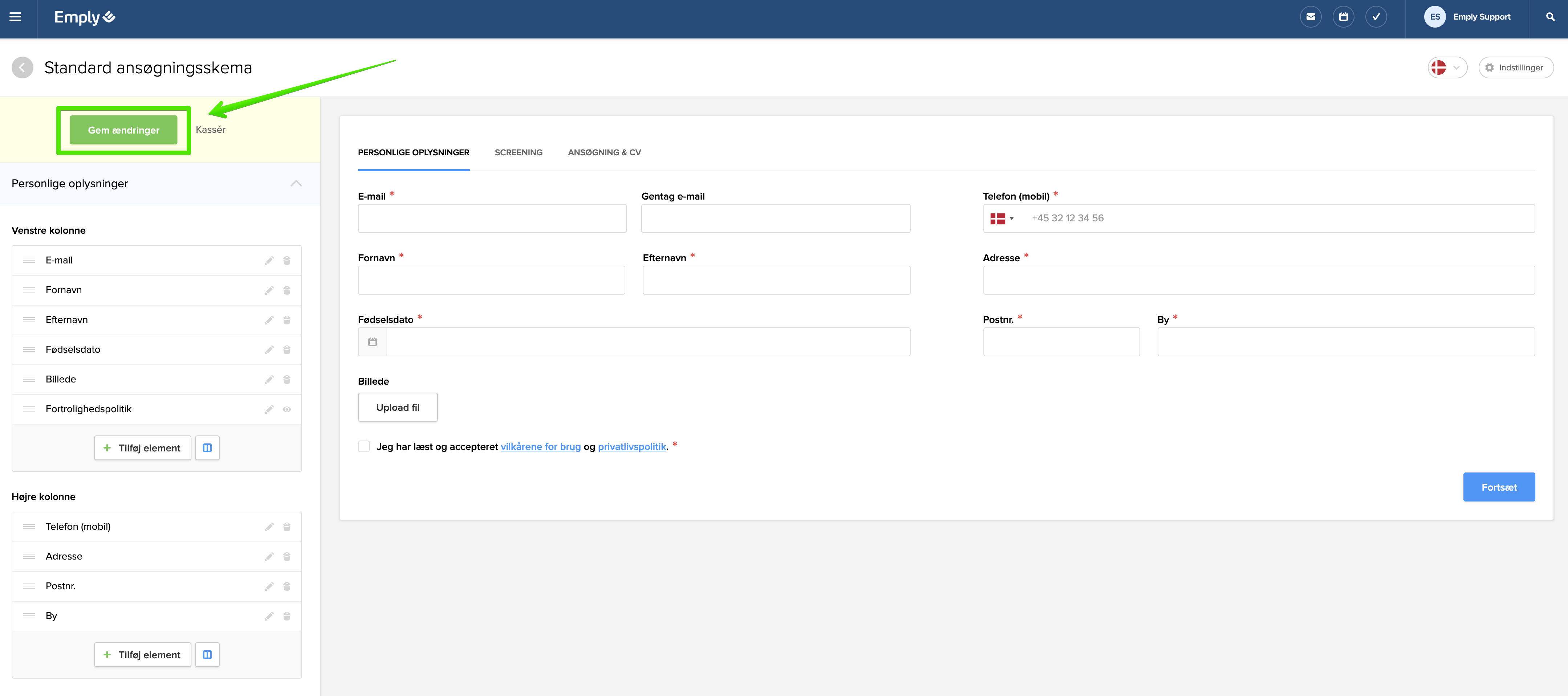This screenshot has width=1568, height=696.
Task: Click column layout icon under Venstre kolonne
Action: coord(207,448)
